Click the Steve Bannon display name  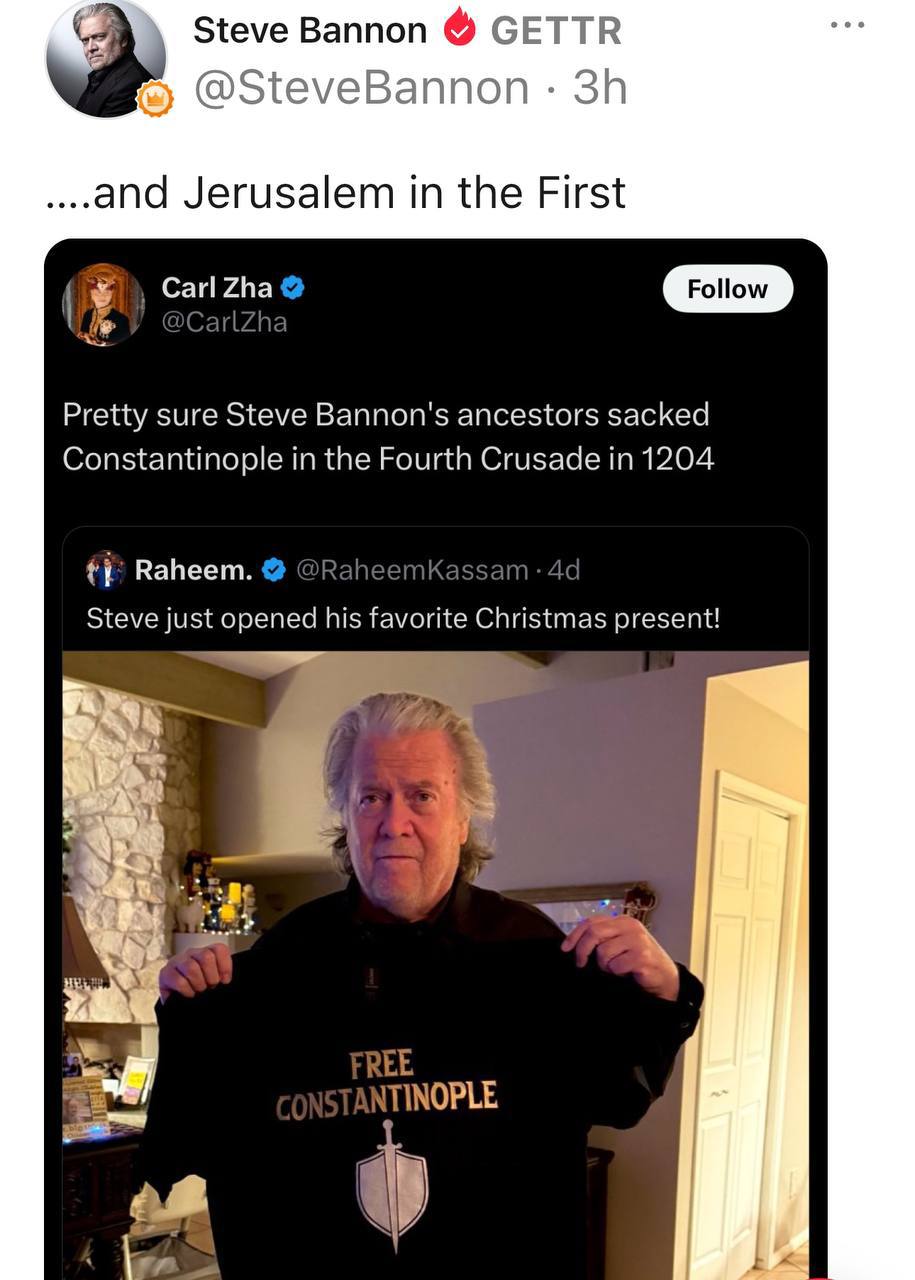(x=310, y=30)
